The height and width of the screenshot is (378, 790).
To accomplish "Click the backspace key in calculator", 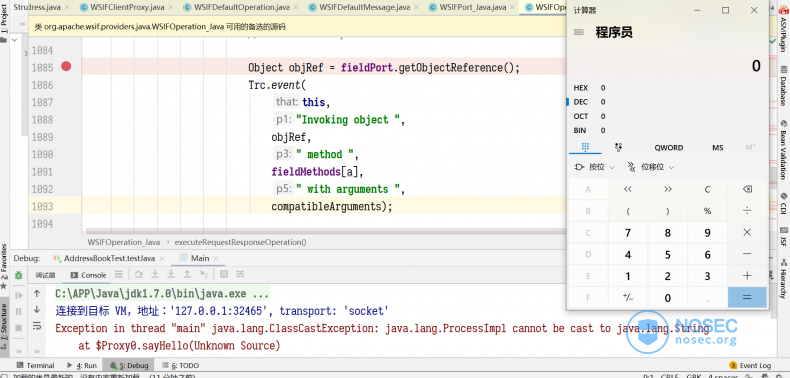I will (x=747, y=190).
